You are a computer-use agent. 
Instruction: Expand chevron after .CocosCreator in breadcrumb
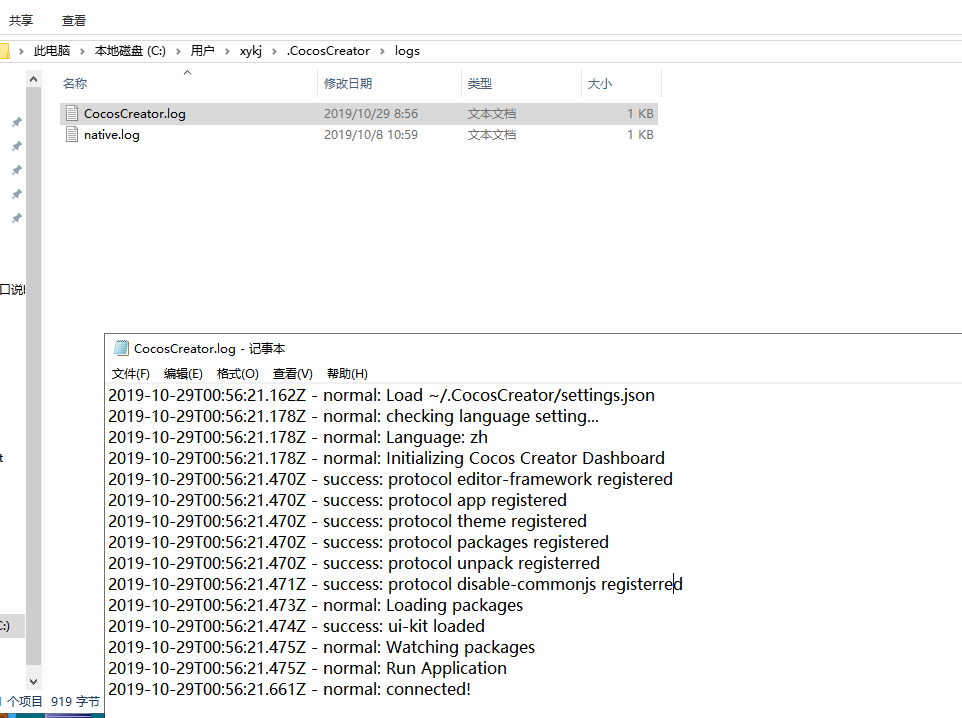click(x=382, y=51)
